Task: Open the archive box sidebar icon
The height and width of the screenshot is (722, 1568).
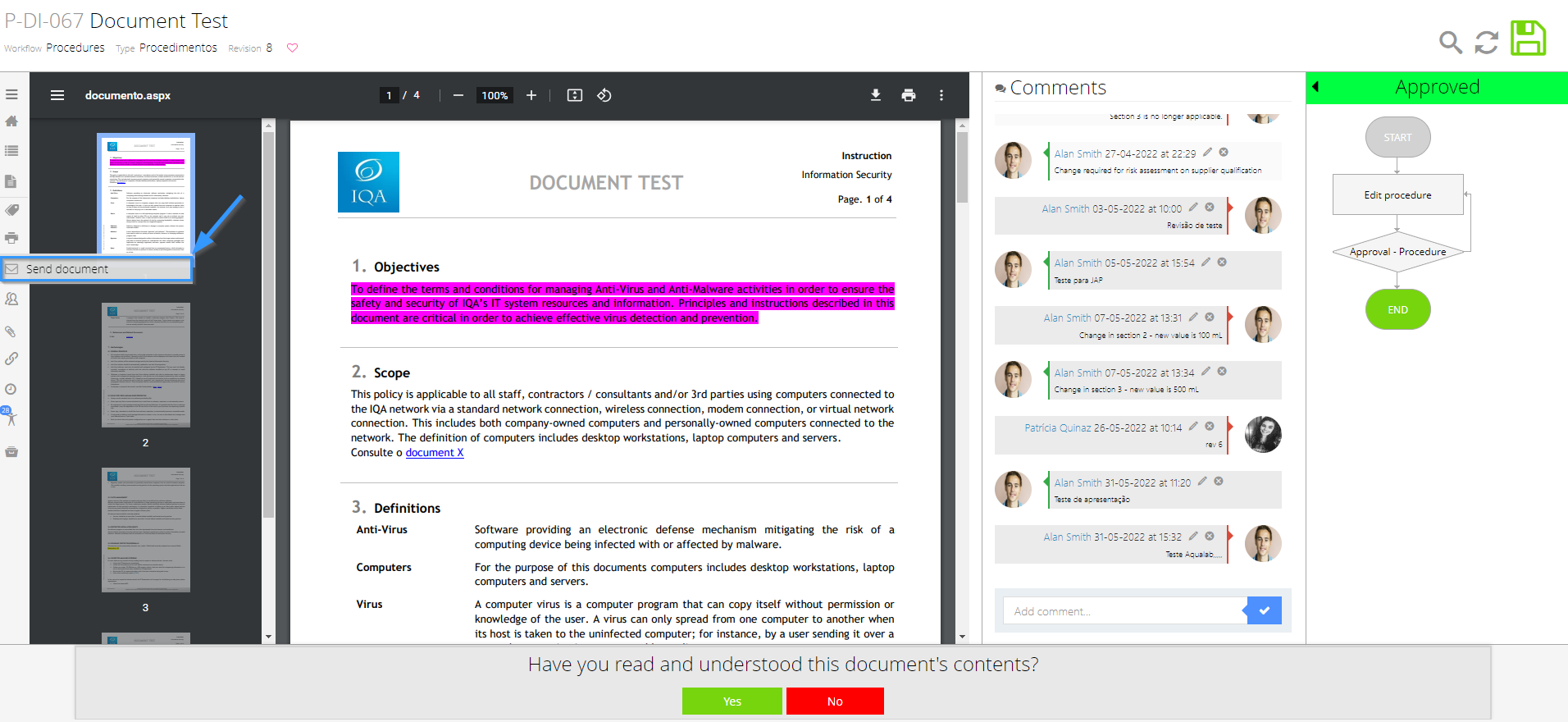Action: (11, 452)
